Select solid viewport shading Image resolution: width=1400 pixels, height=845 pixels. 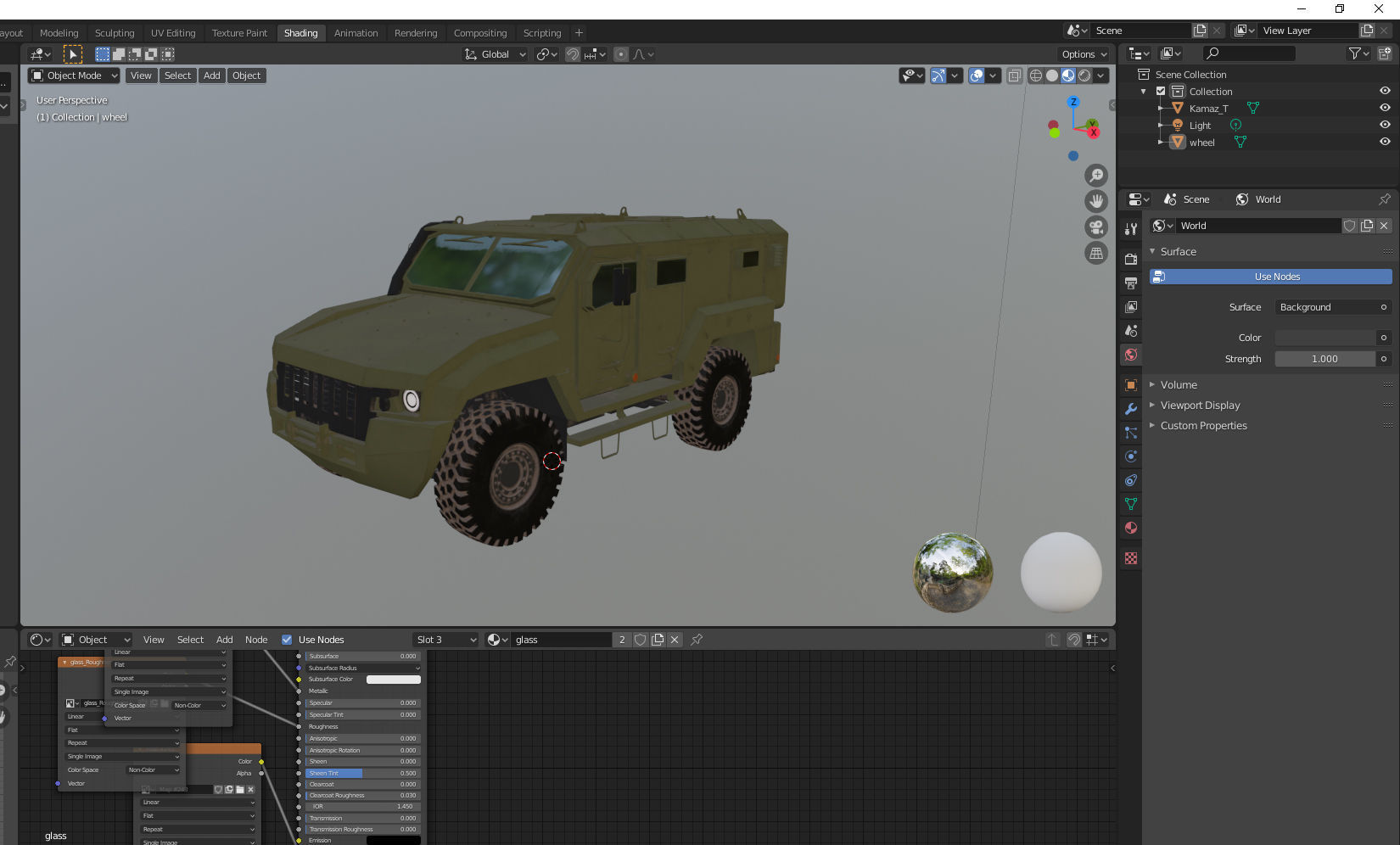[1052, 76]
